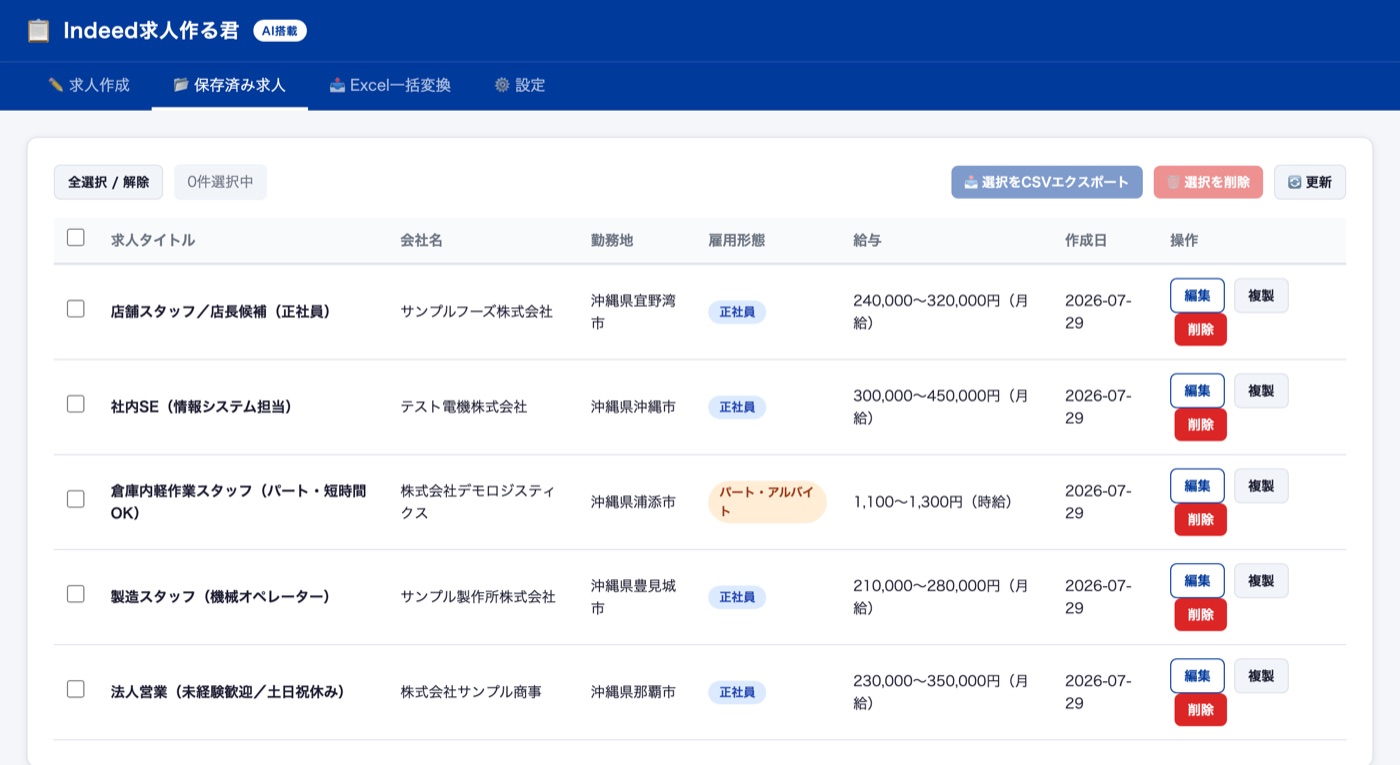
Task: Click the 全選択 / 解除 button
Action: point(108,182)
